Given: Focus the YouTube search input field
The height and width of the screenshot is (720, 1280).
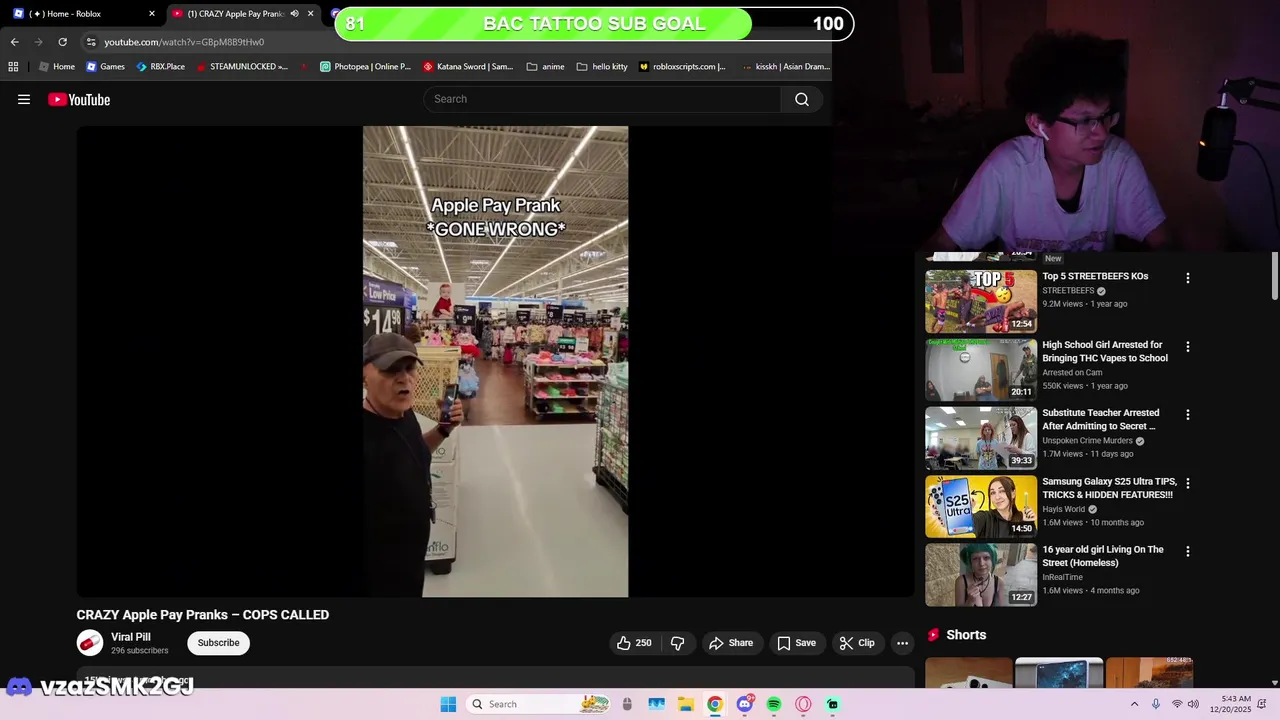Looking at the screenshot, I should (x=602, y=99).
